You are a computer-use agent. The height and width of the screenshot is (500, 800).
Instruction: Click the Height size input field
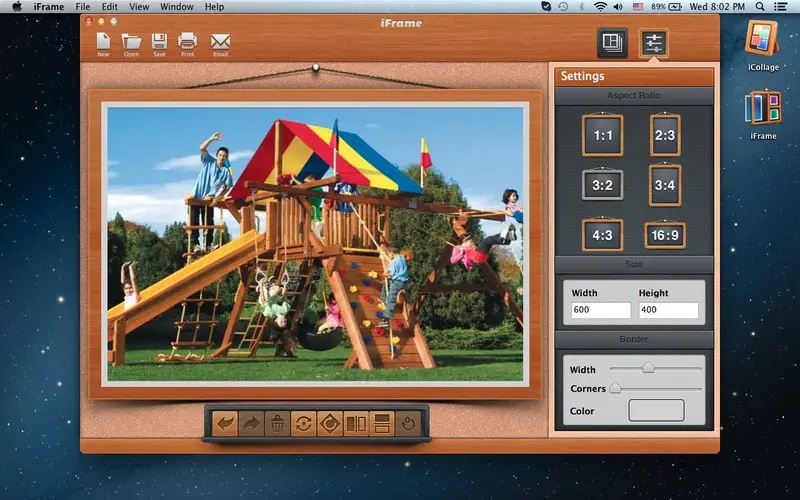tap(668, 310)
